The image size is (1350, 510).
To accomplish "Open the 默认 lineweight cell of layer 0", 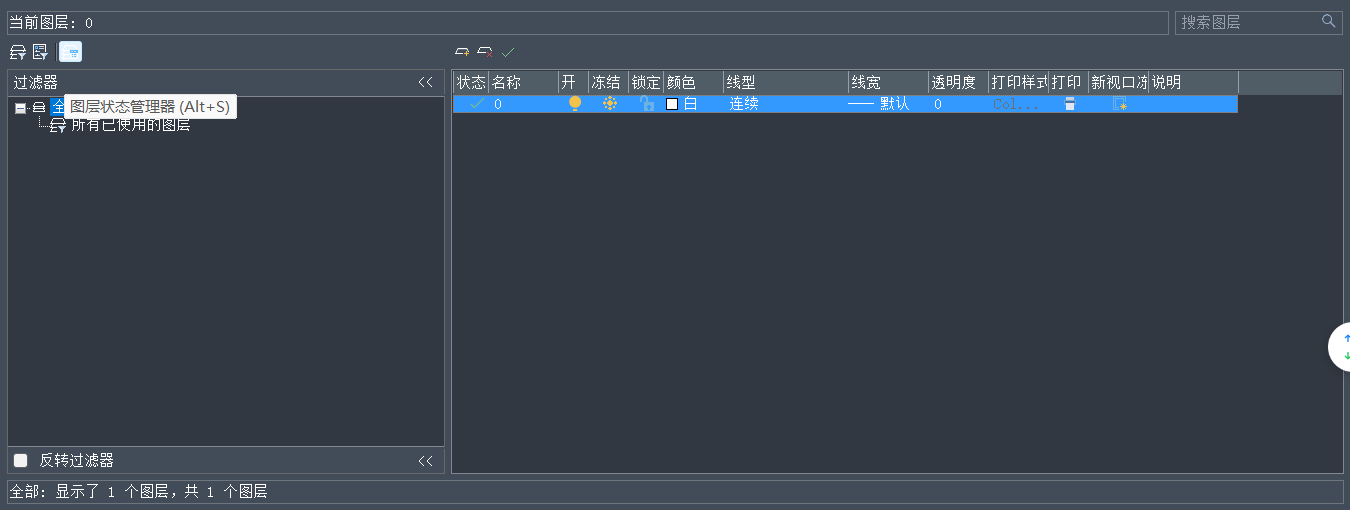I will tap(888, 104).
